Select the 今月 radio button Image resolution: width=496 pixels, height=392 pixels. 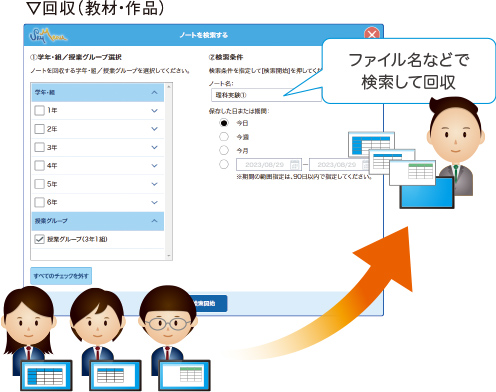click(x=224, y=150)
